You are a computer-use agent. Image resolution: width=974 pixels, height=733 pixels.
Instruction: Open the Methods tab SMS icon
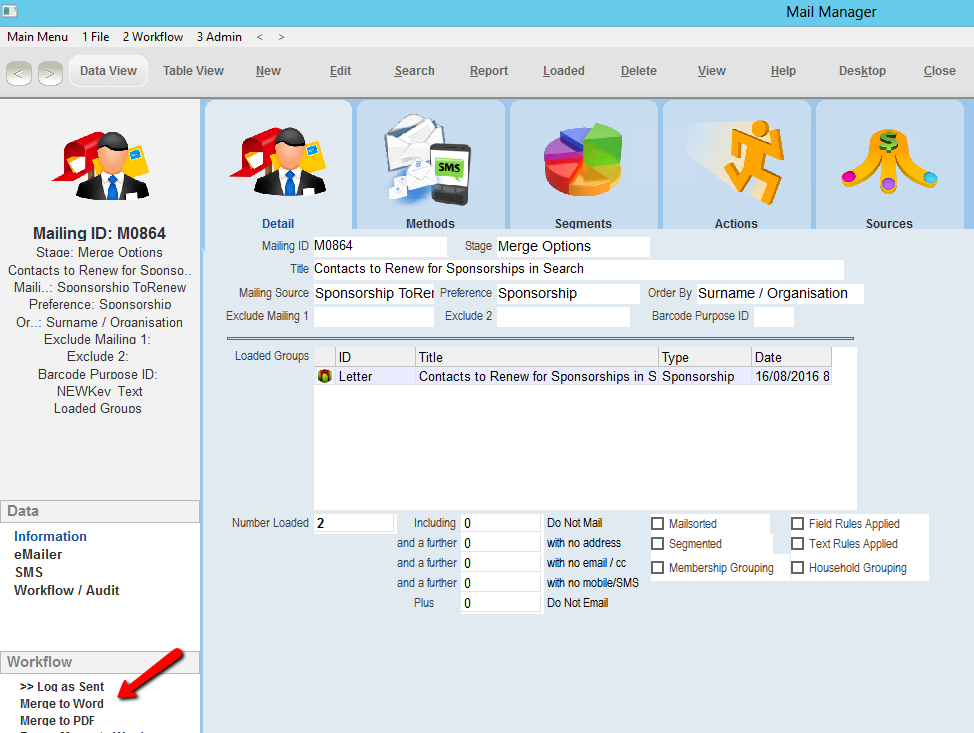430,160
